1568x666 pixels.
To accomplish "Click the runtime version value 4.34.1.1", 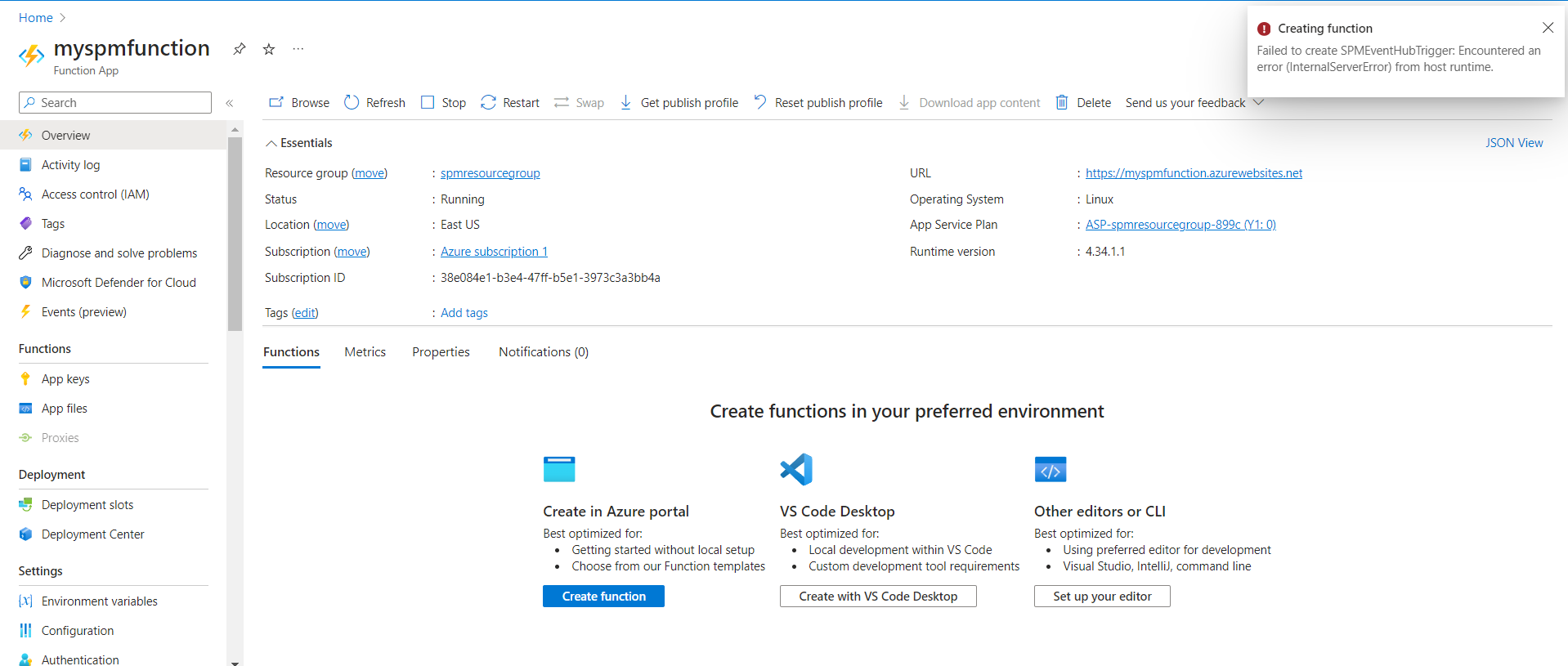I will coord(1105,252).
